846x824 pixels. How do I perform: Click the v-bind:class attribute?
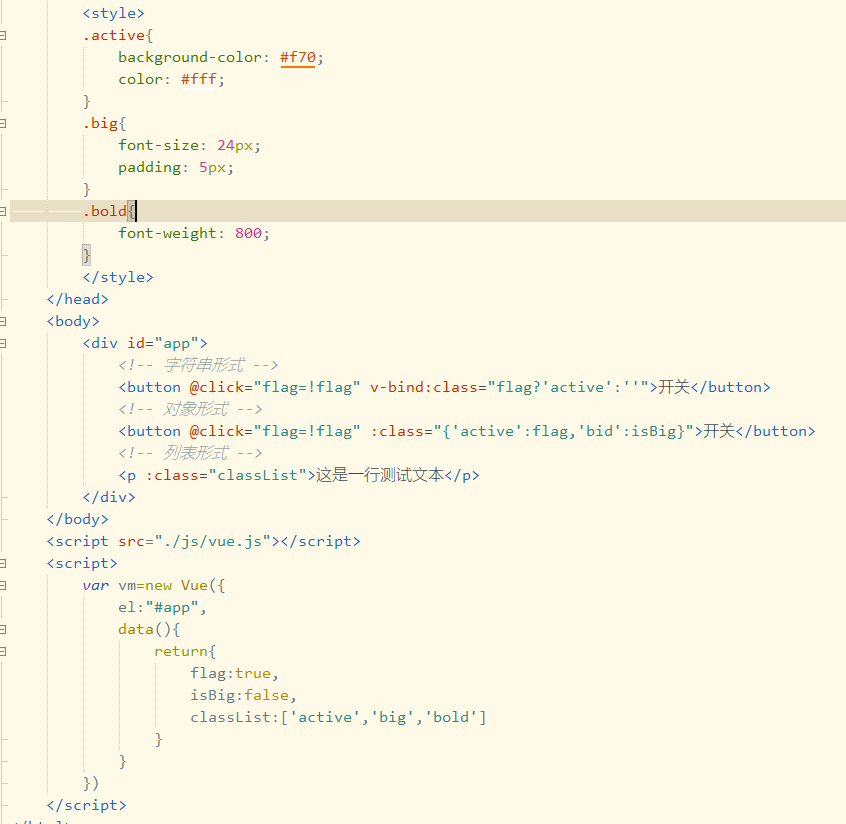pyautogui.click(x=509, y=387)
